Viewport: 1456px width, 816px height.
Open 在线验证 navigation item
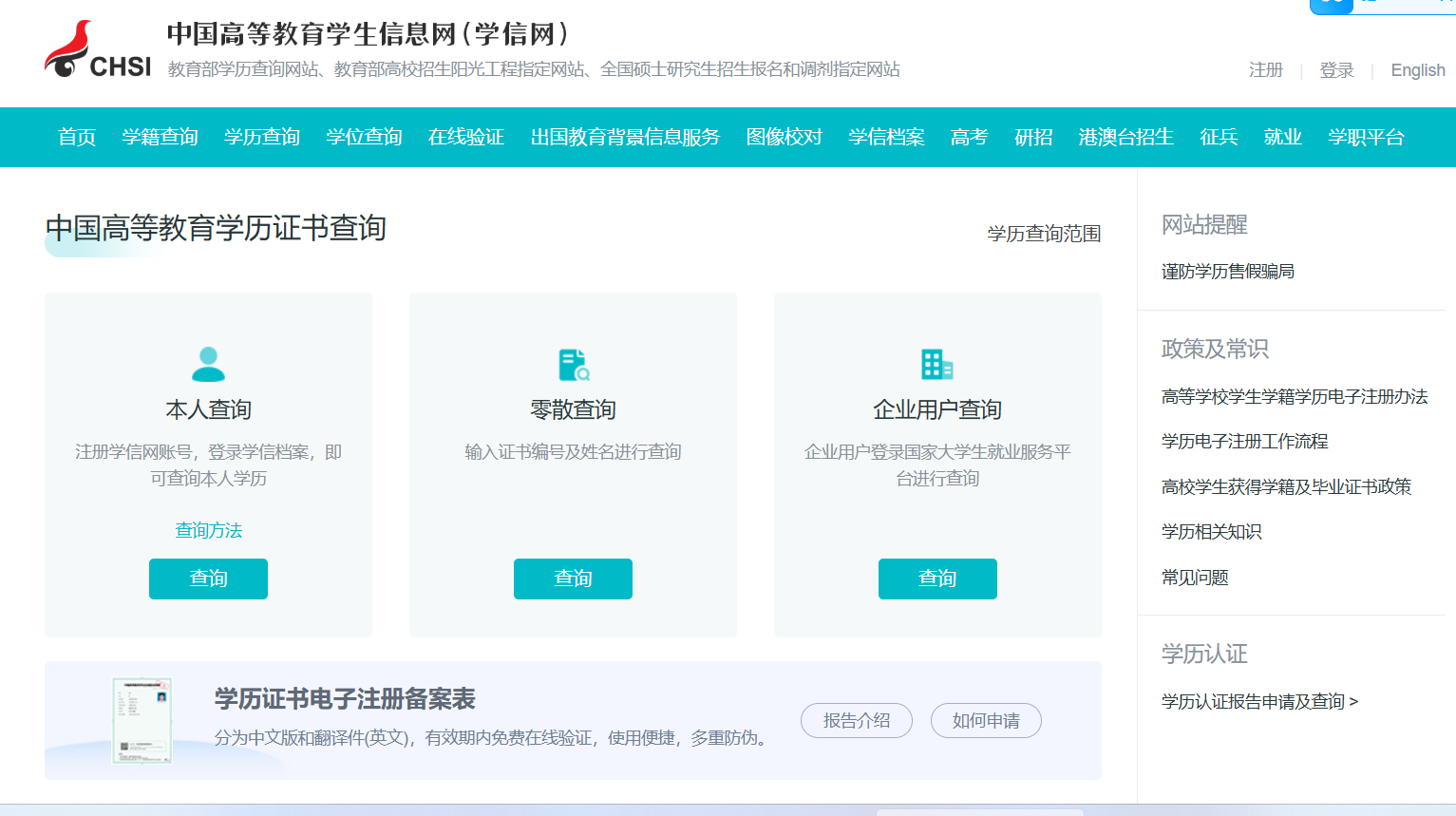point(465,137)
